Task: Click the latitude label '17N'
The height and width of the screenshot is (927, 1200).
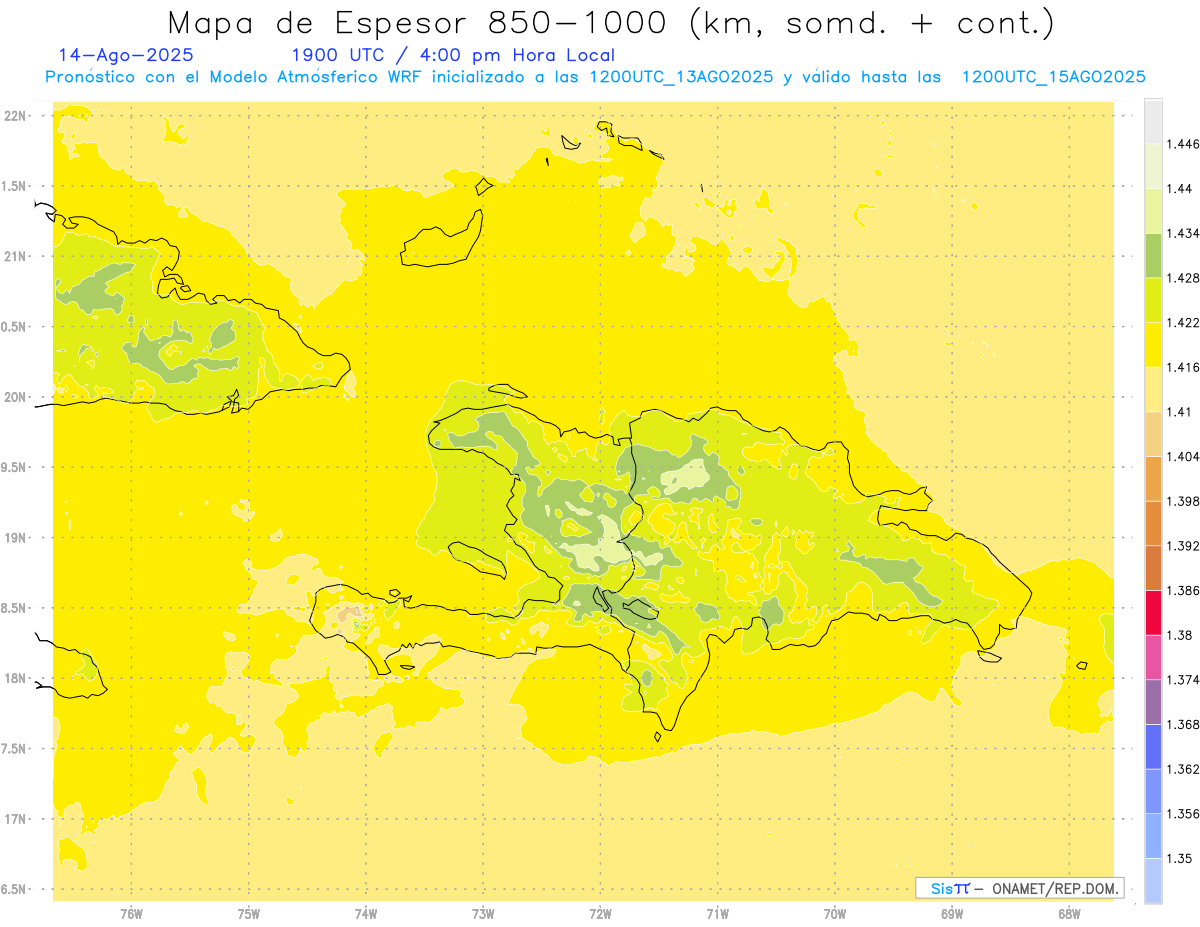Action: pos(17,819)
